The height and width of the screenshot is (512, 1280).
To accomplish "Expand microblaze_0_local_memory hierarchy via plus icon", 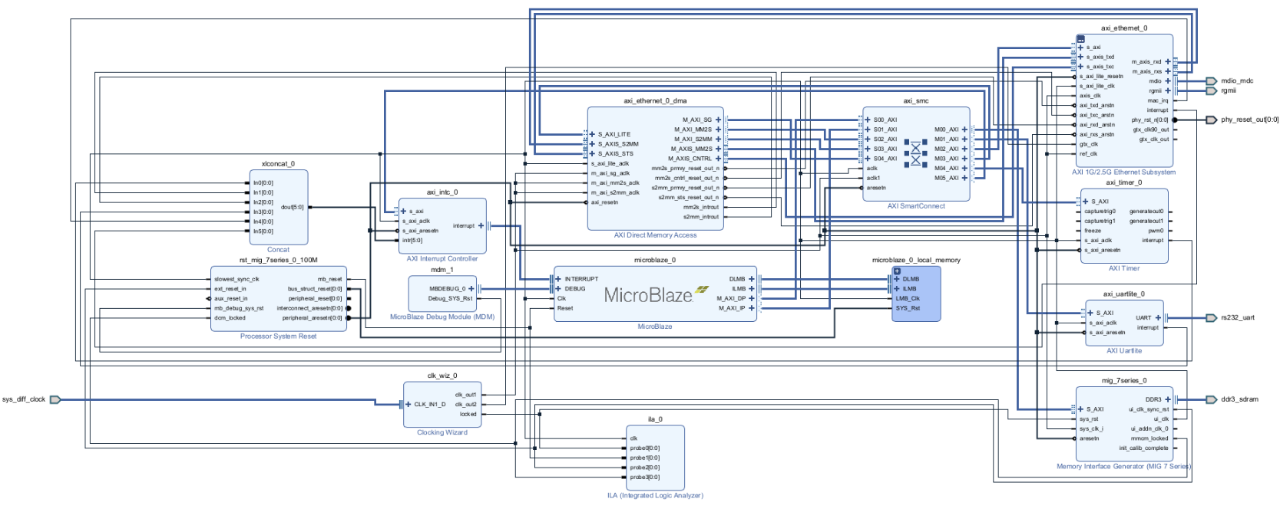I will pyautogui.click(x=897, y=270).
